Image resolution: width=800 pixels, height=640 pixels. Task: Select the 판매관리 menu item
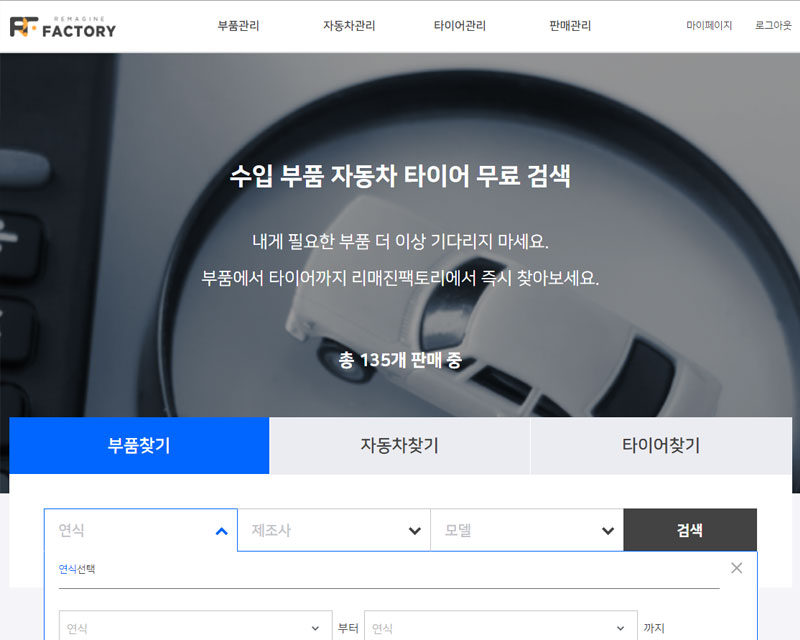570,26
